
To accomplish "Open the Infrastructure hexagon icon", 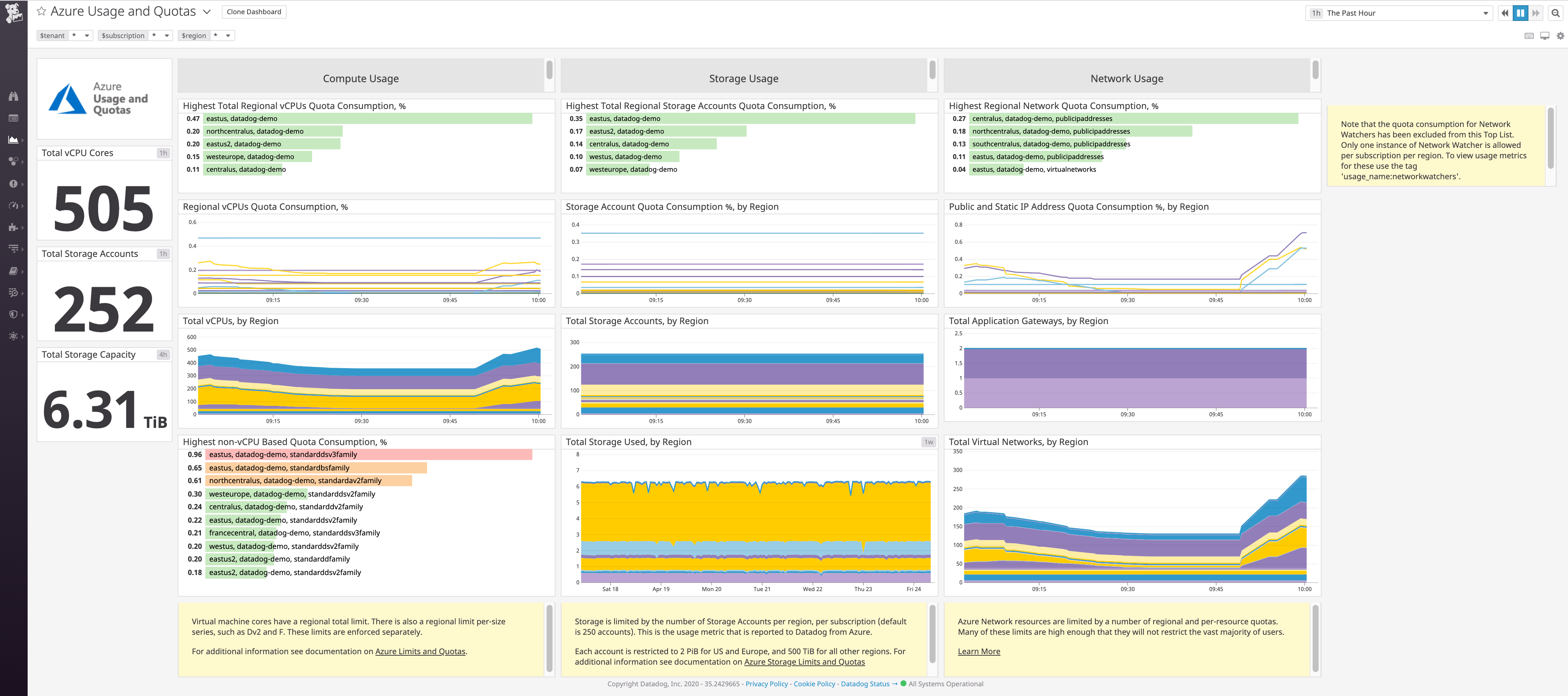I will click(x=13, y=161).
